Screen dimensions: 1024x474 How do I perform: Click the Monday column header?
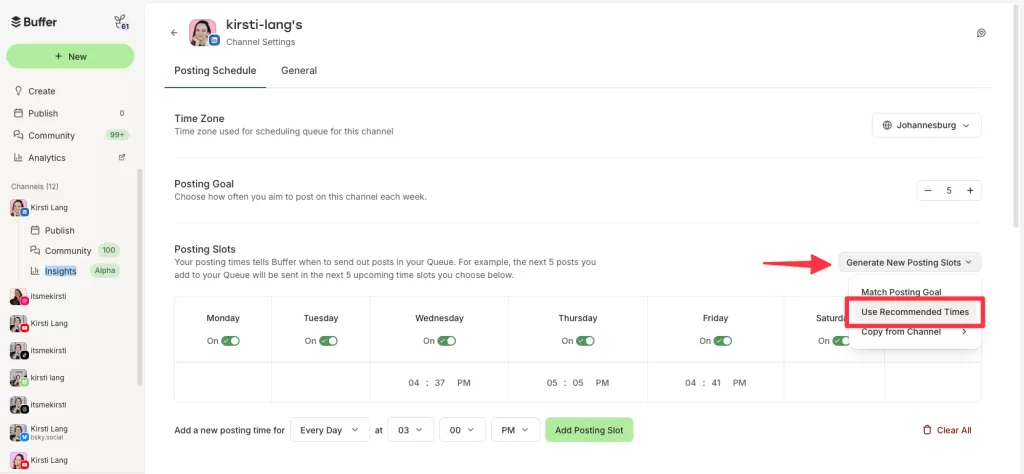(223, 319)
